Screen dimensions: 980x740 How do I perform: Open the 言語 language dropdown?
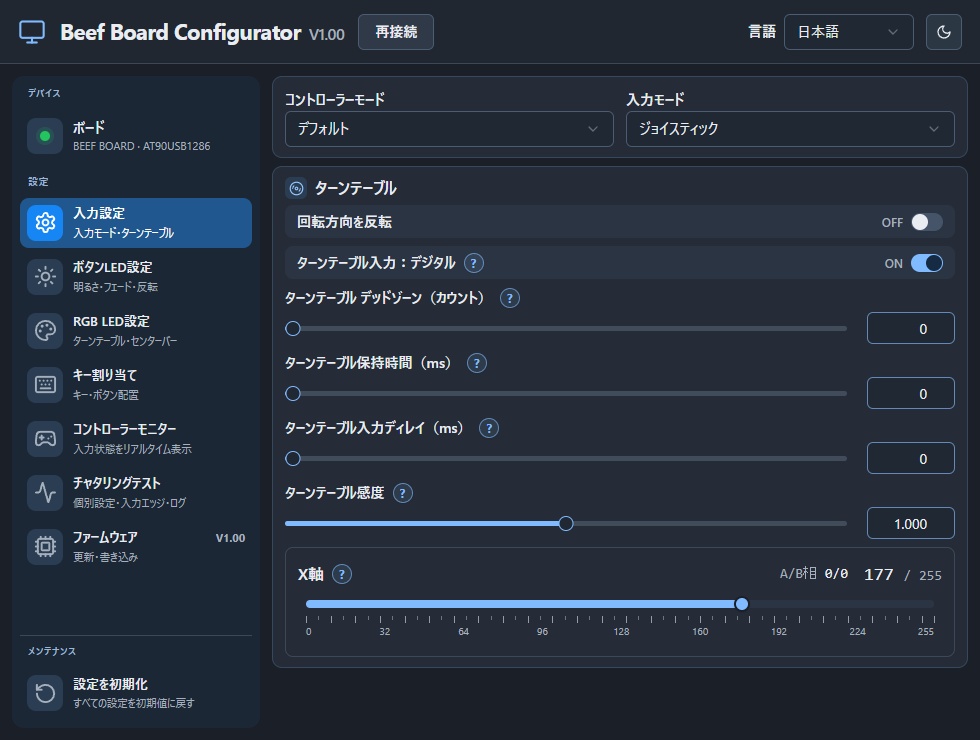849,32
